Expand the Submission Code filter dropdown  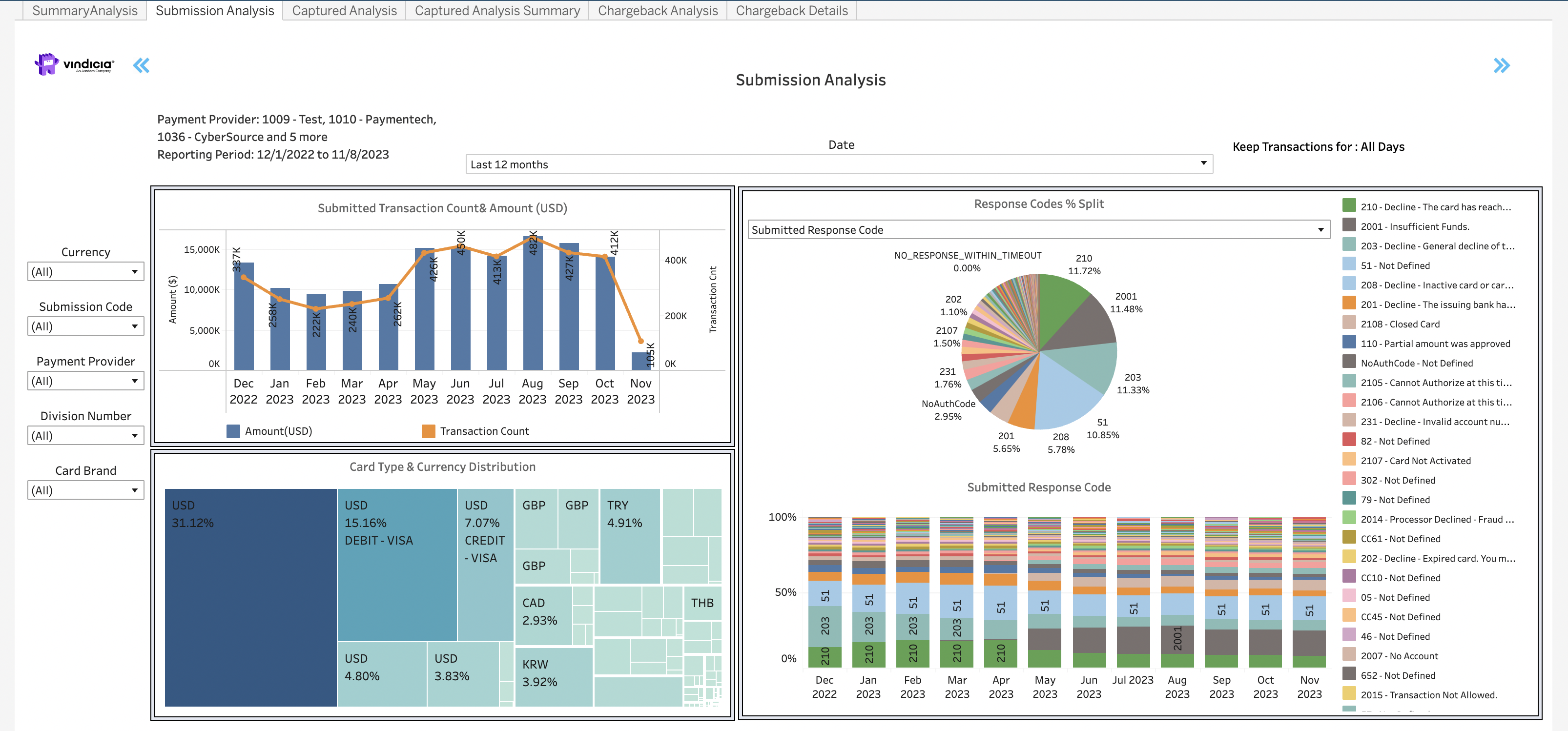[x=85, y=326]
